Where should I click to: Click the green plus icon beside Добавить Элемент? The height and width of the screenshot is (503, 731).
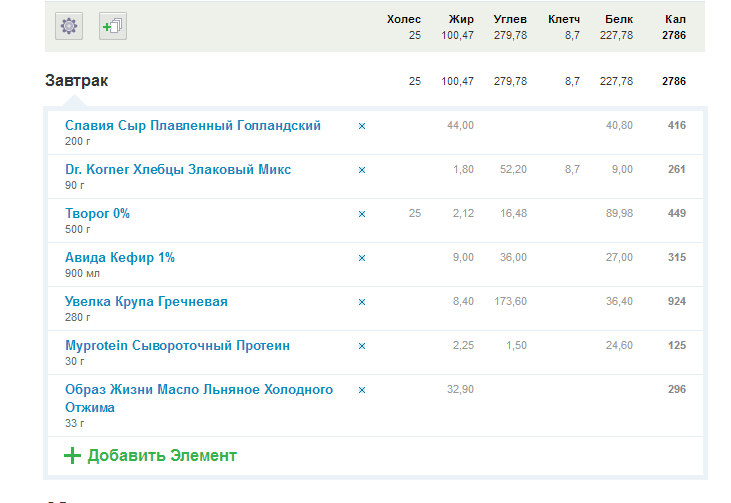[x=72, y=455]
